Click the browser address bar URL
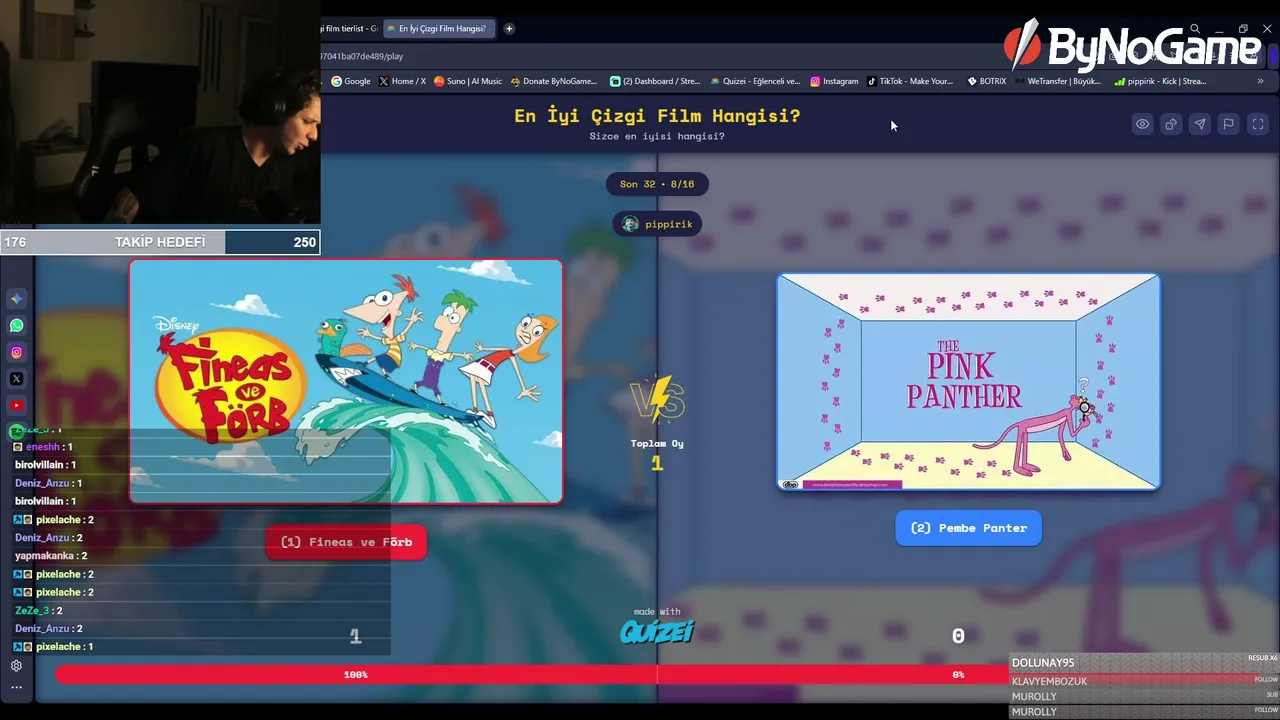This screenshot has width=1280, height=720. [362, 56]
